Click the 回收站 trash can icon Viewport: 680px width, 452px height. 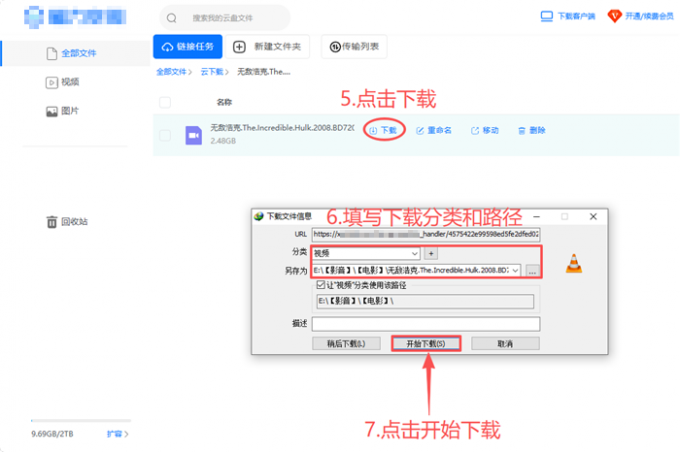tap(52, 222)
